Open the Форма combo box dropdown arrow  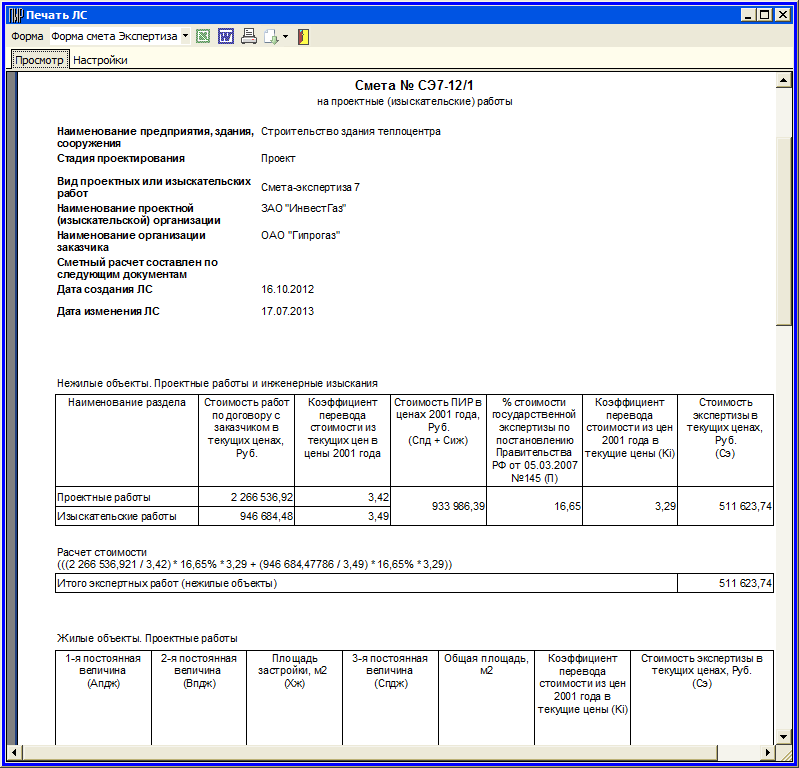coord(185,37)
